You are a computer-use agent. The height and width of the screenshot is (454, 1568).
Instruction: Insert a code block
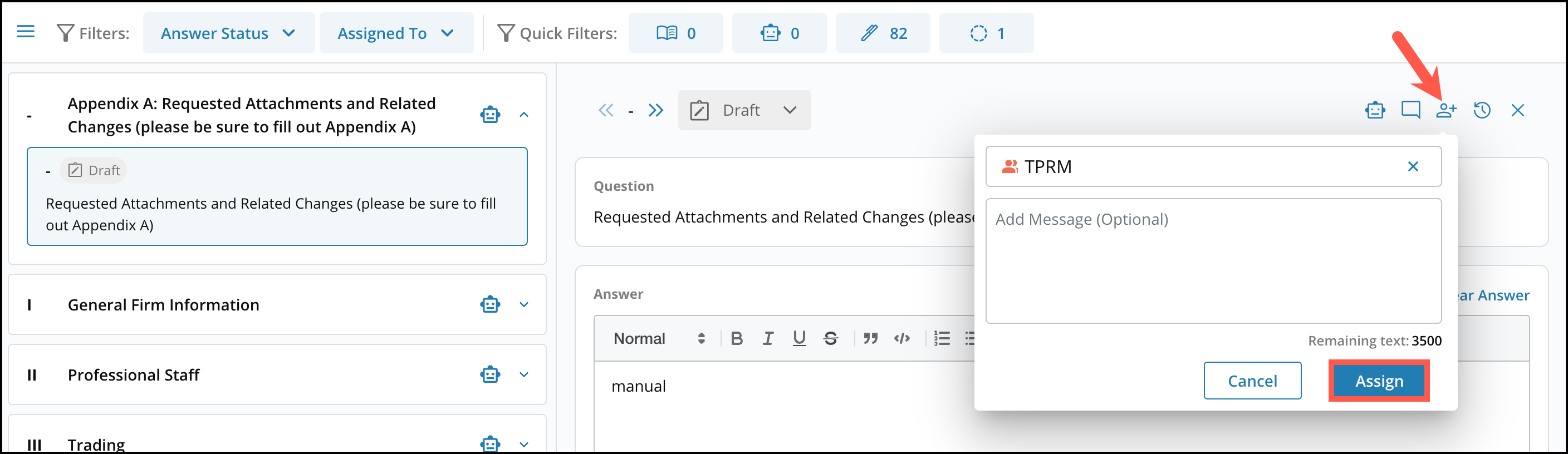902,338
